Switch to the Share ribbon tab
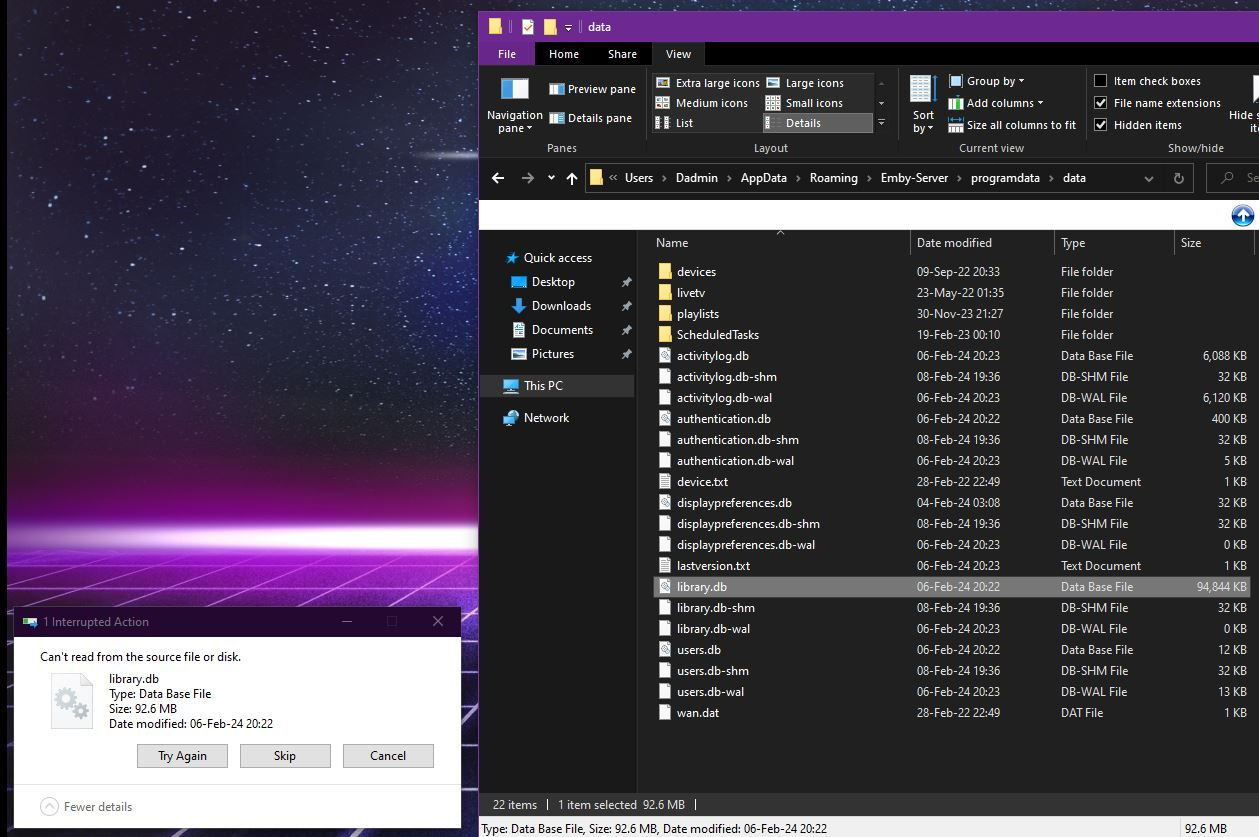The height and width of the screenshot is (837, 1259). tap(622, 54)
